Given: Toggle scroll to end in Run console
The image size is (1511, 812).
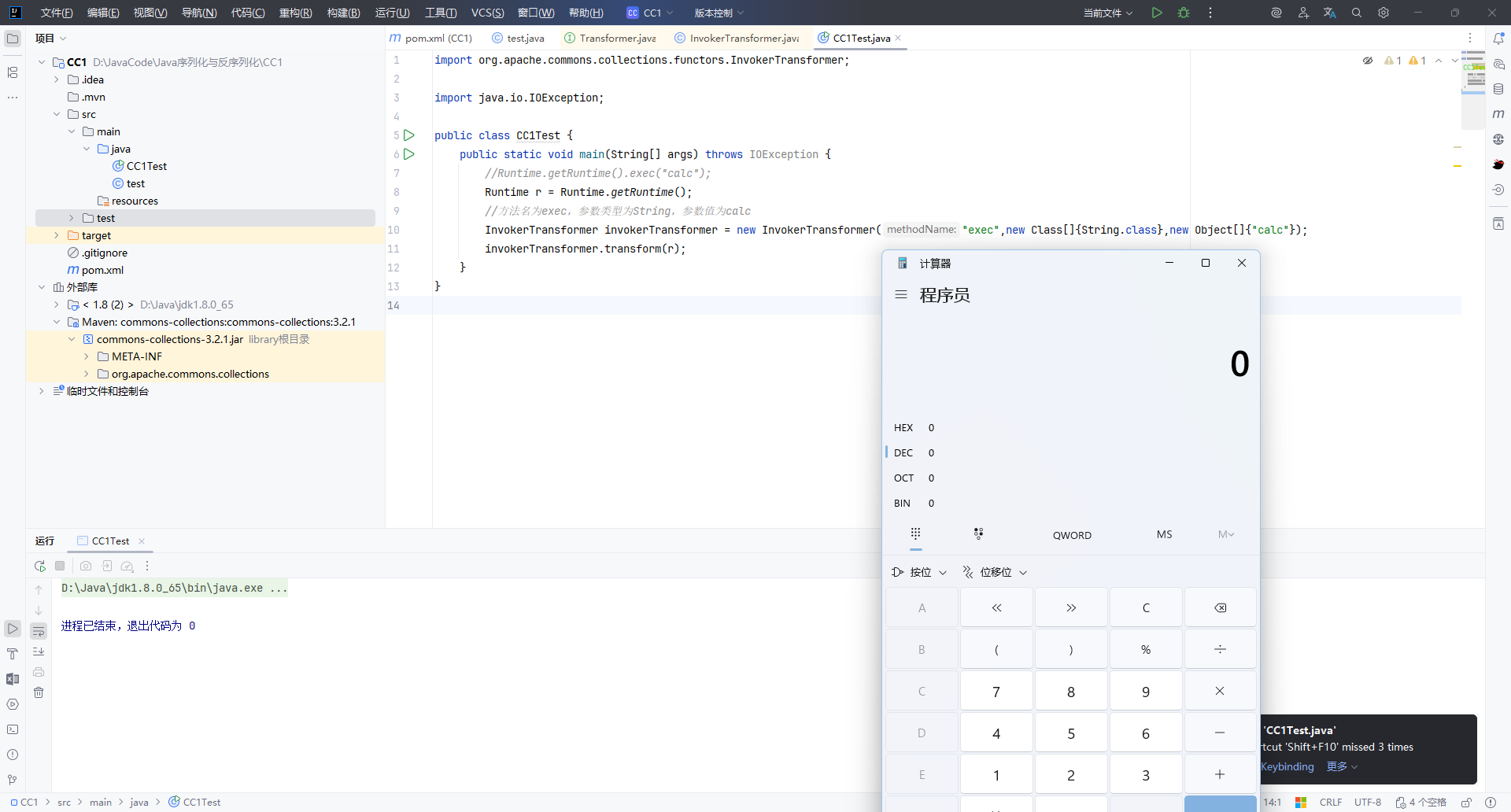Looking at the screenshot, I should pos(39,651).
